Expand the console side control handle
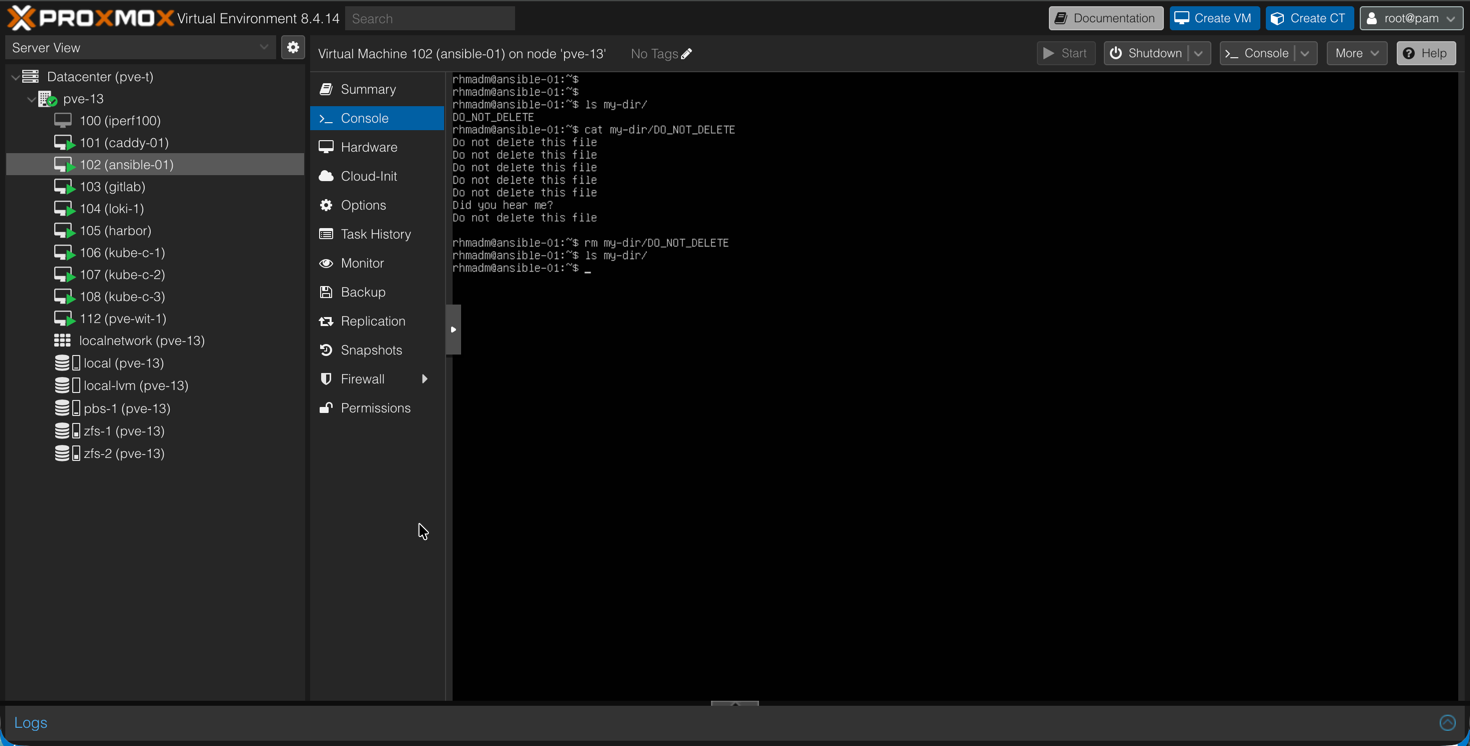The height and width of the screenshot is (746, 1470). coord(453,329)
